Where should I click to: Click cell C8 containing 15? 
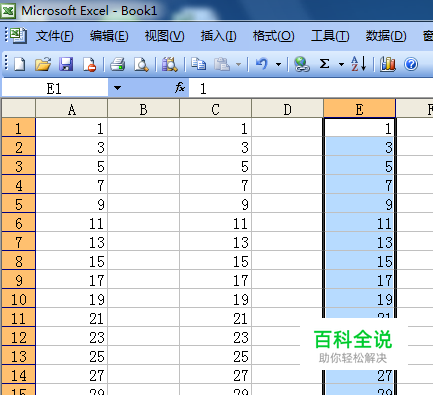coord(215,261)
